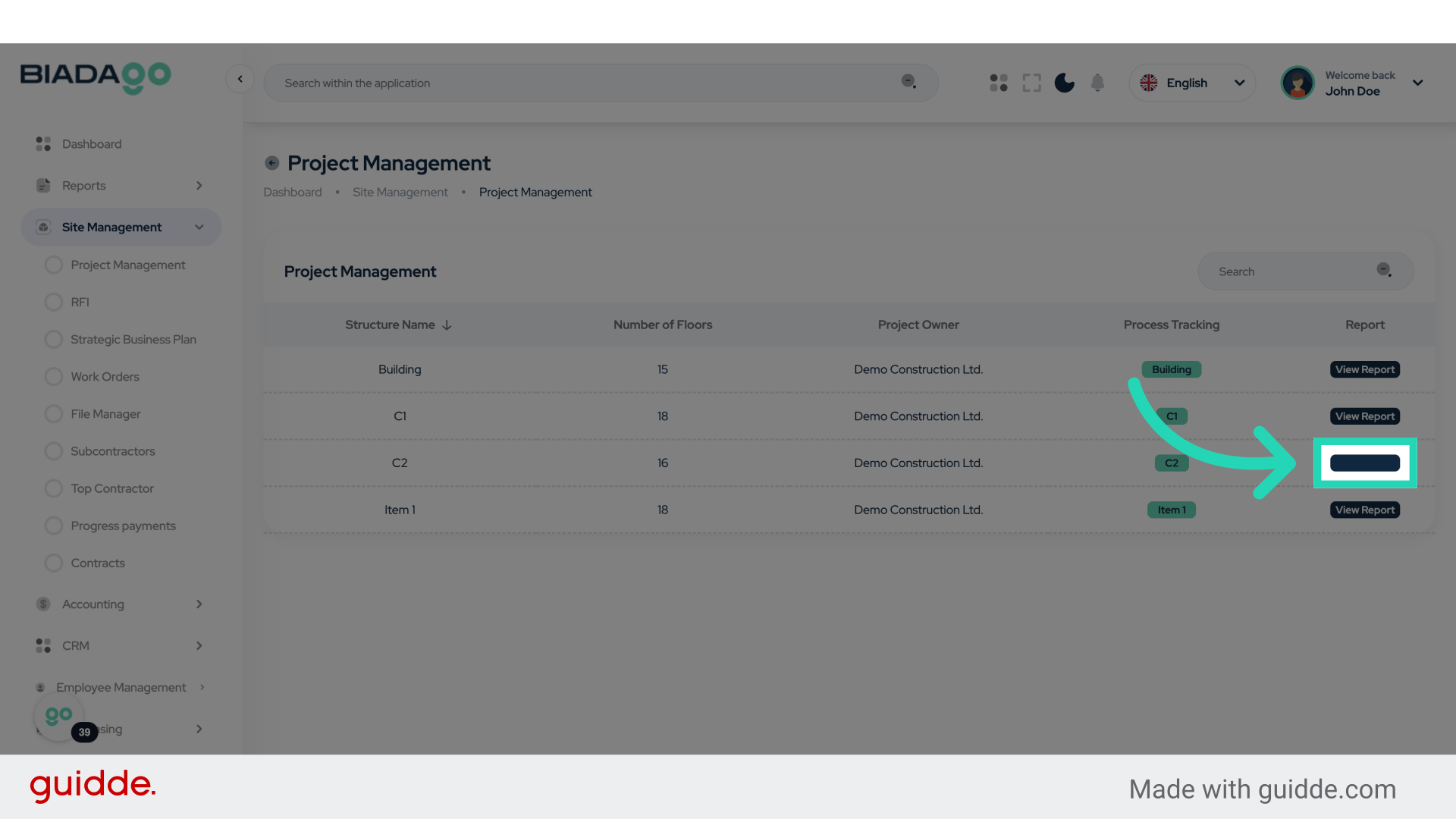The width and height of the screenshot is (1456, 819).
Task: Open apps grid icon in header
Action: point(999,83)
